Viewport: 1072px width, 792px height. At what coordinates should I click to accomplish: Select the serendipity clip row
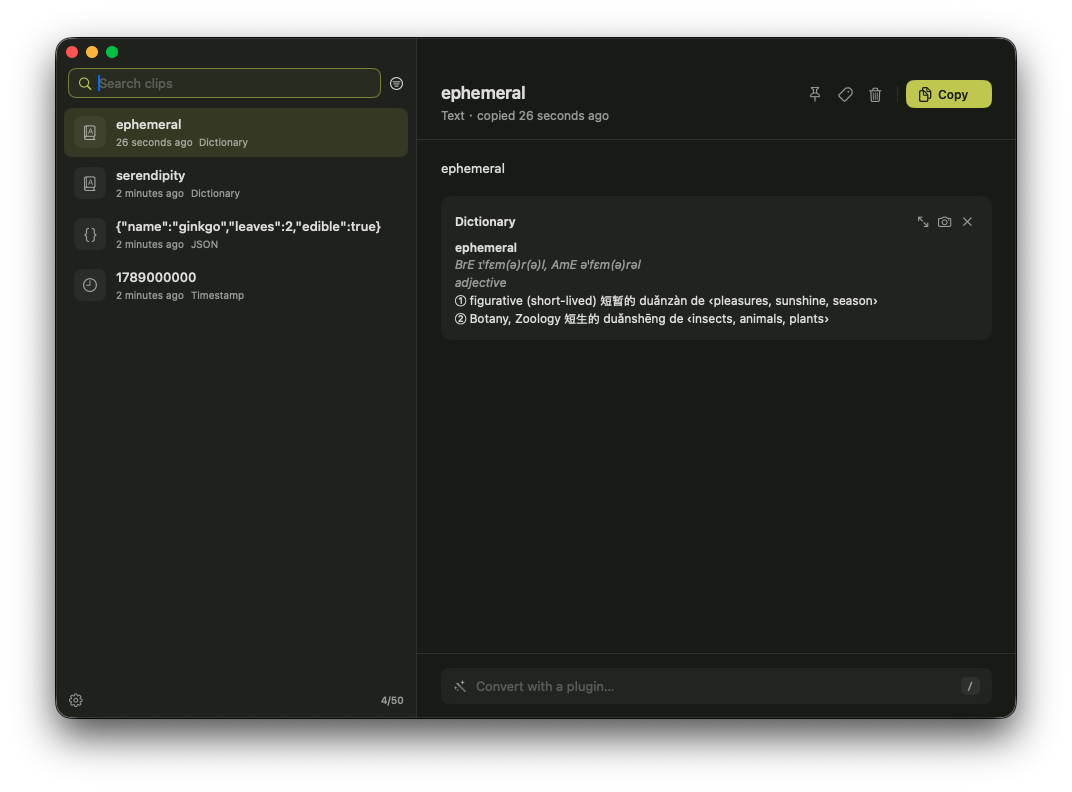236,183
